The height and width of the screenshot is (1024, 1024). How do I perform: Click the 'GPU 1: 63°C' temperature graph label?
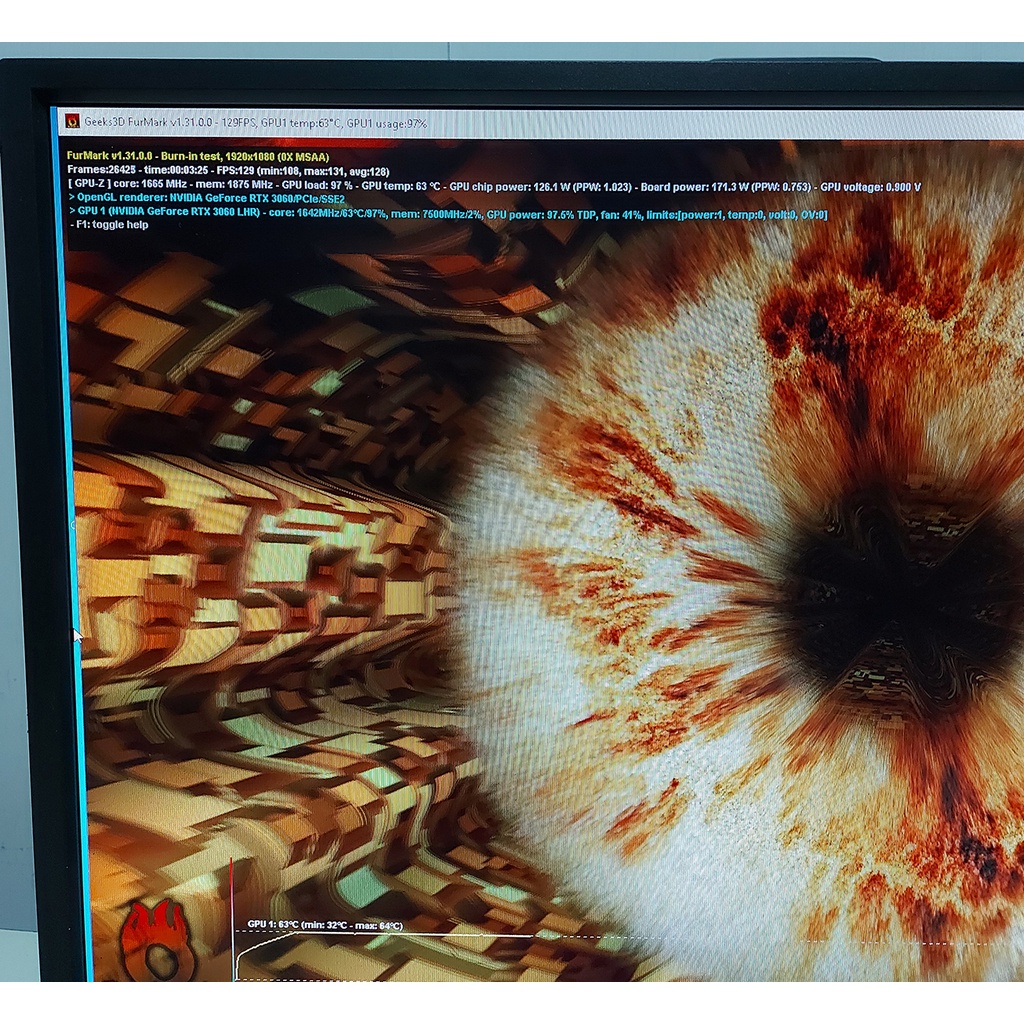point(272,926)
